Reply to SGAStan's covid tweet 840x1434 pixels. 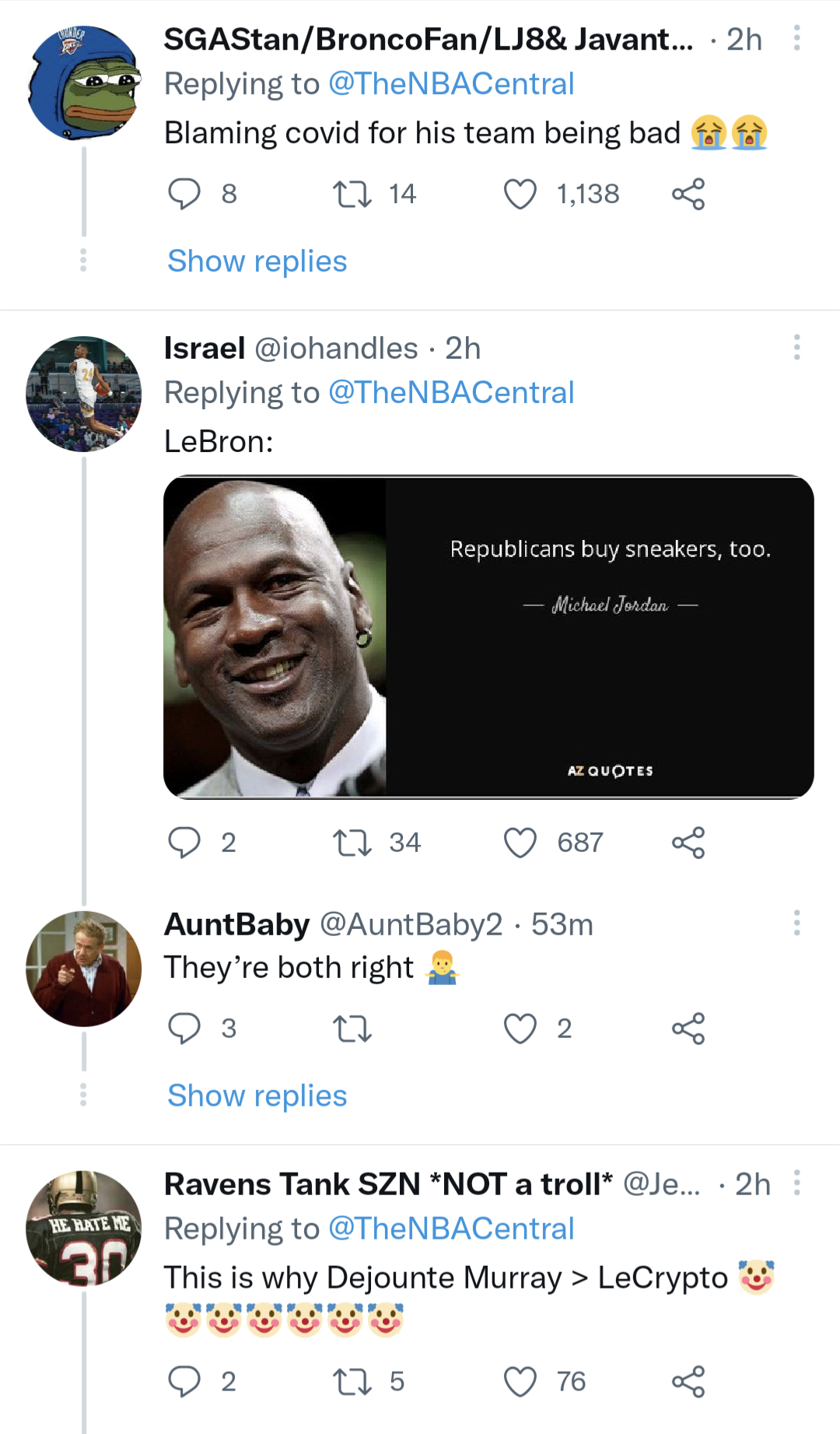pyautogui.click(x=186, y=195)
